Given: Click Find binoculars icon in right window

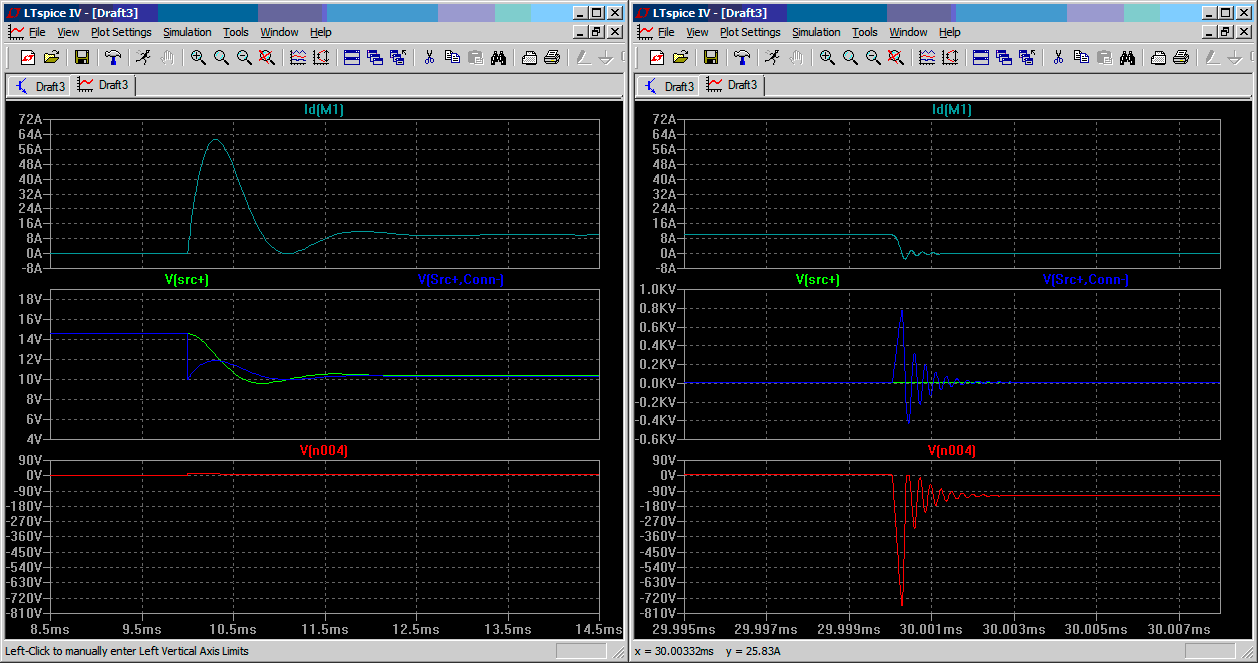Looking at the screenshot, I should tap(1127, 57).
